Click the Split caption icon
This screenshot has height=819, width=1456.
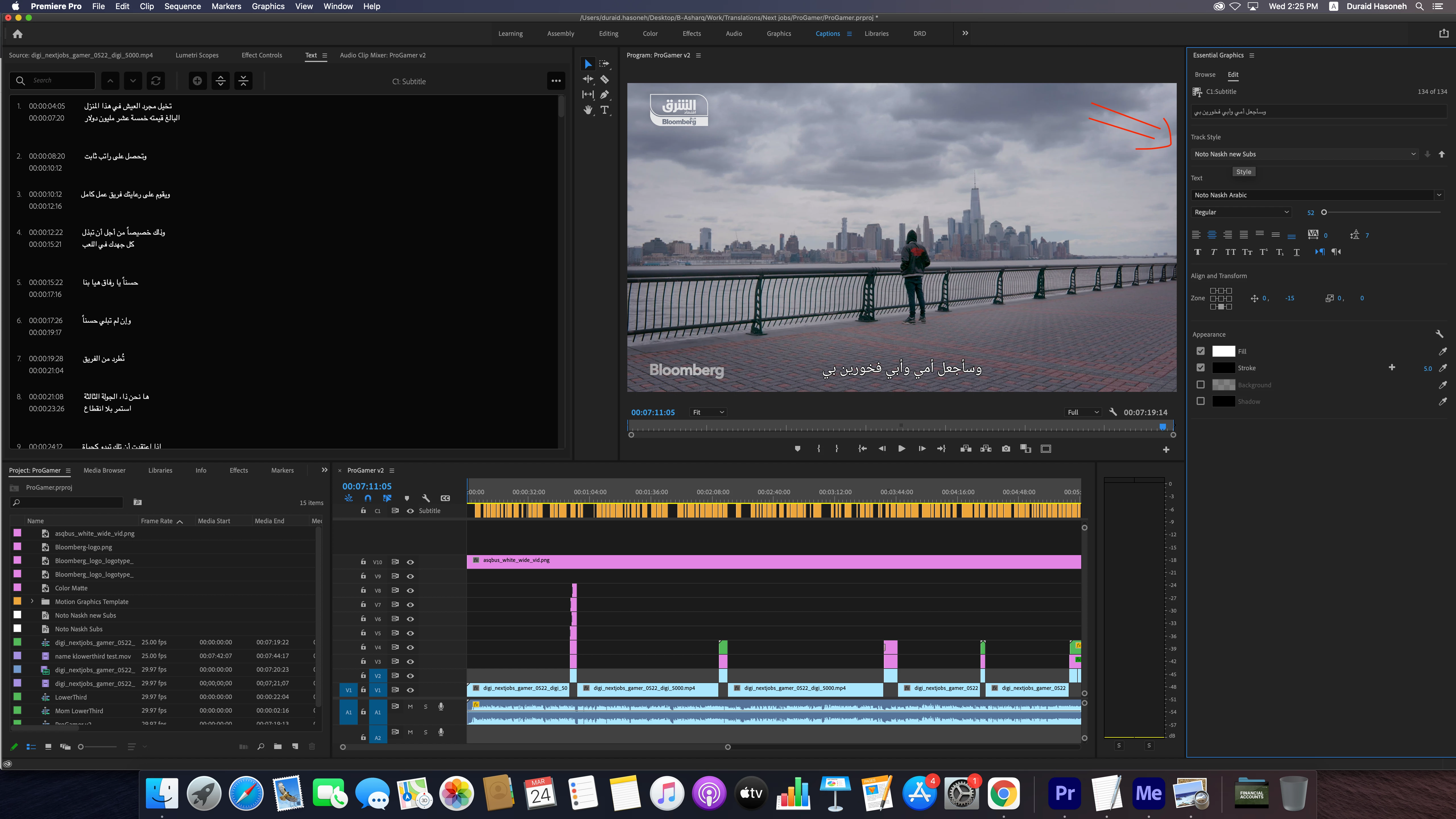coord(220,81)
